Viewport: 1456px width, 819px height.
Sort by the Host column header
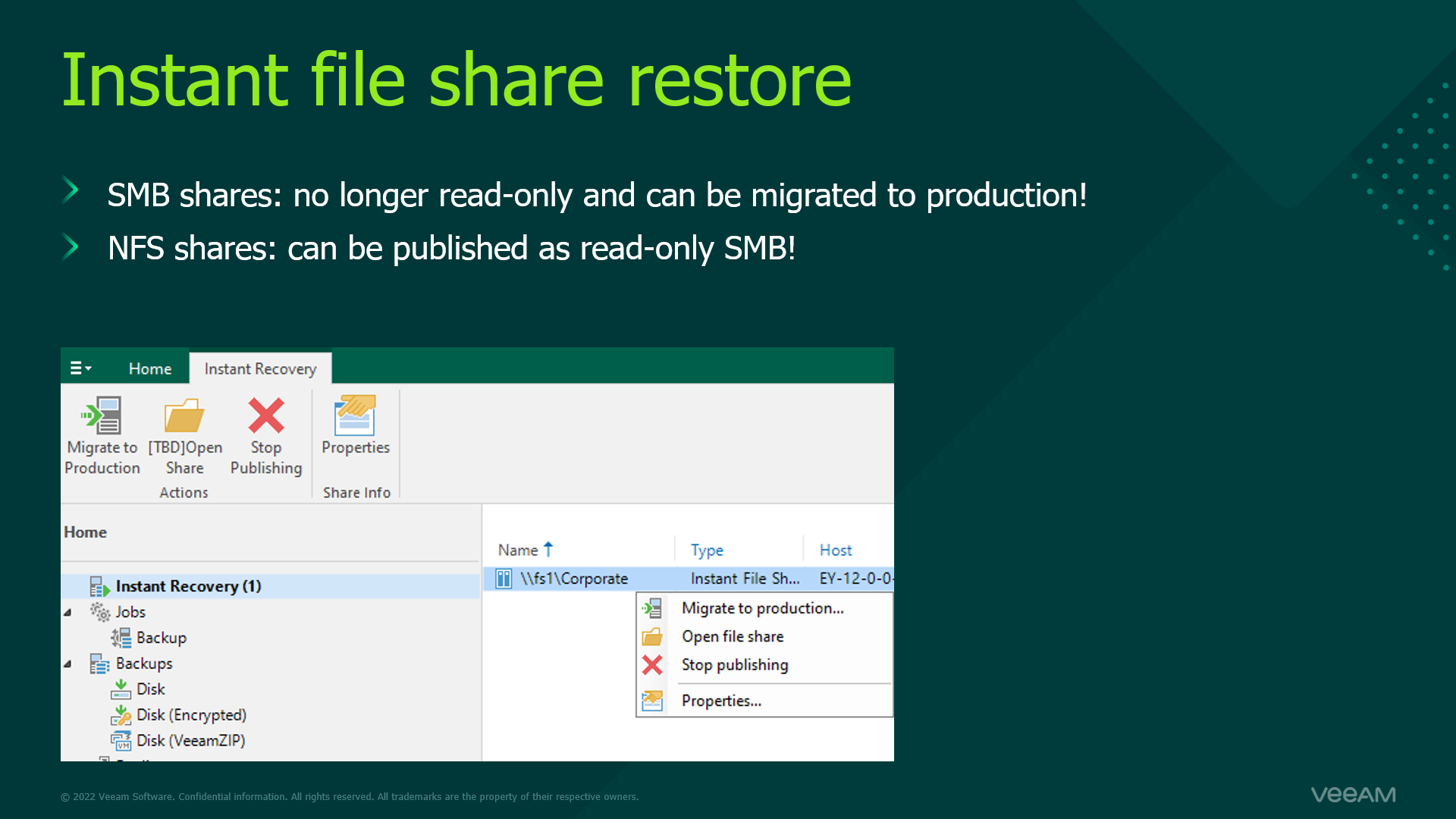836,551
